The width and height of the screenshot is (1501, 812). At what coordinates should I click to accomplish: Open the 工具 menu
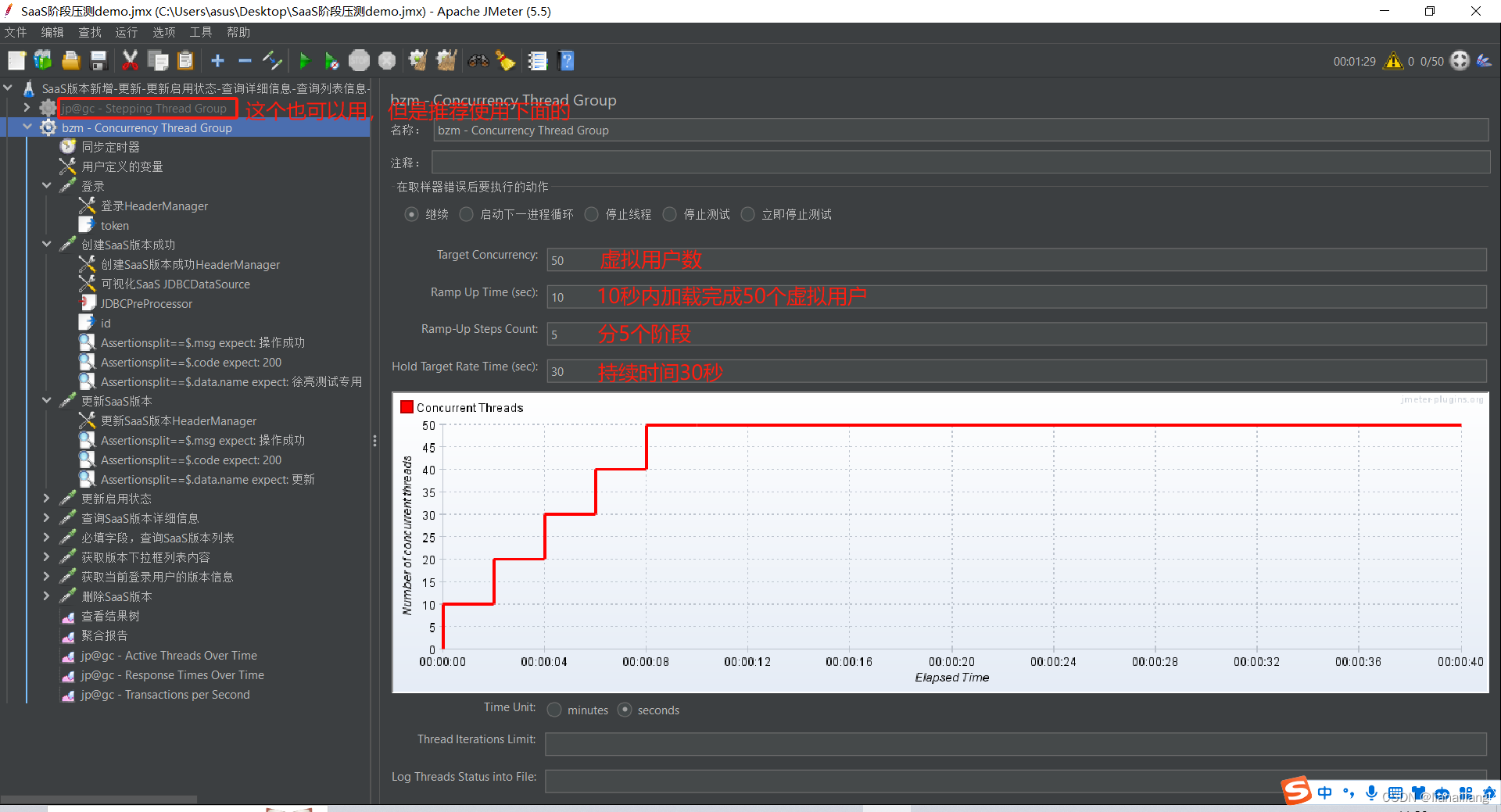point(201,32)
